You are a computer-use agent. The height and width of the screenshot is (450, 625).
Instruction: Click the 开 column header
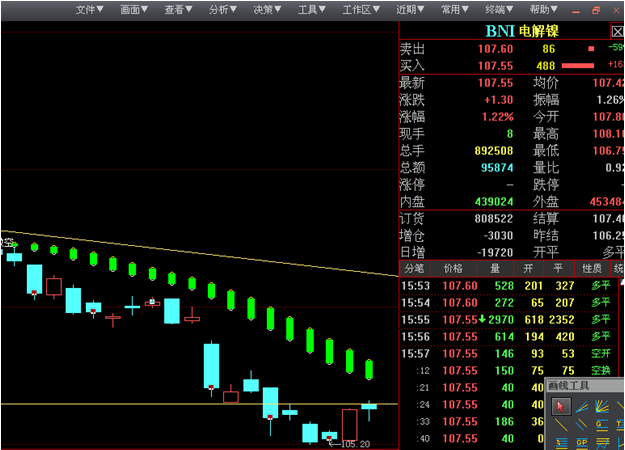coord(528,269)
